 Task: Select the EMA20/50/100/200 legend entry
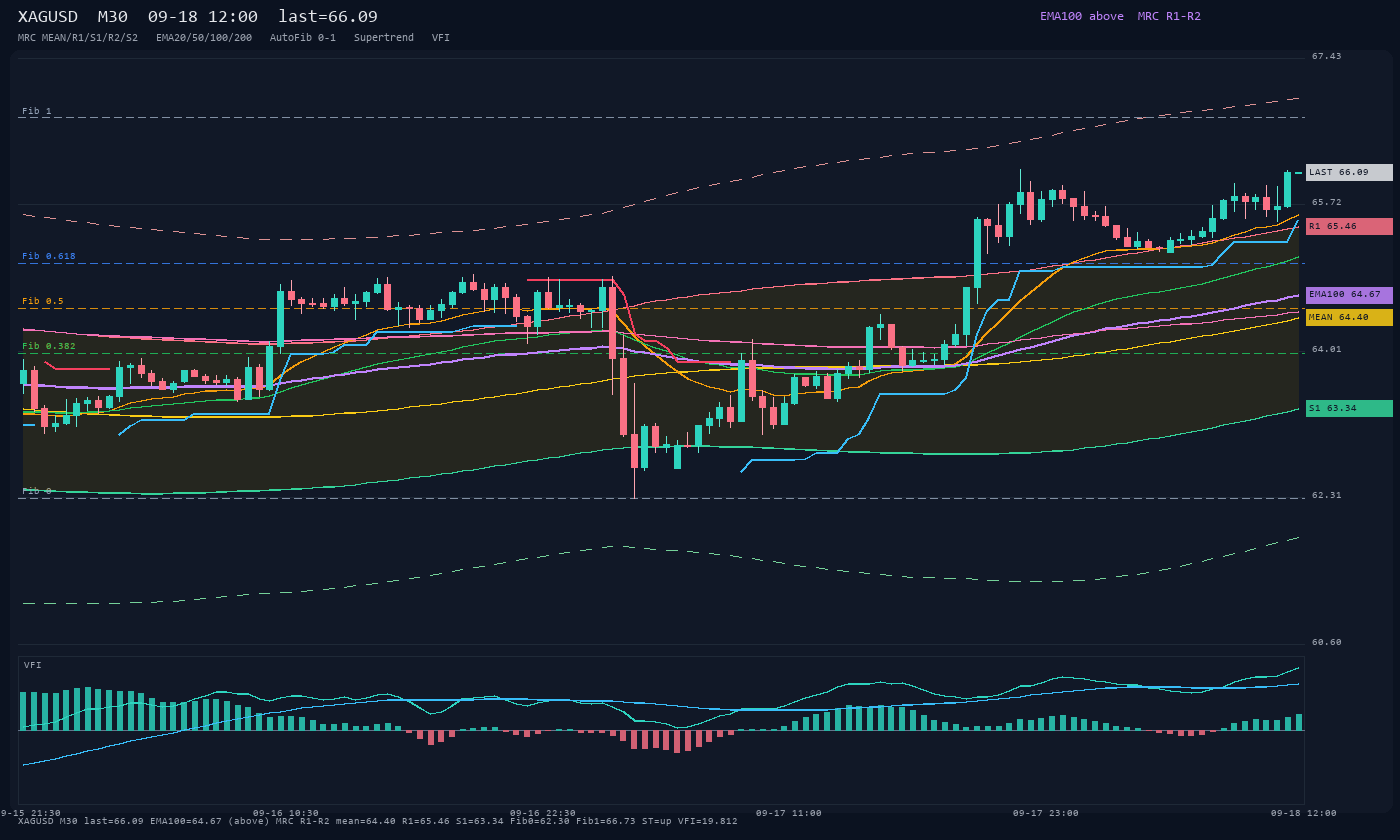[x=204, y=38]
